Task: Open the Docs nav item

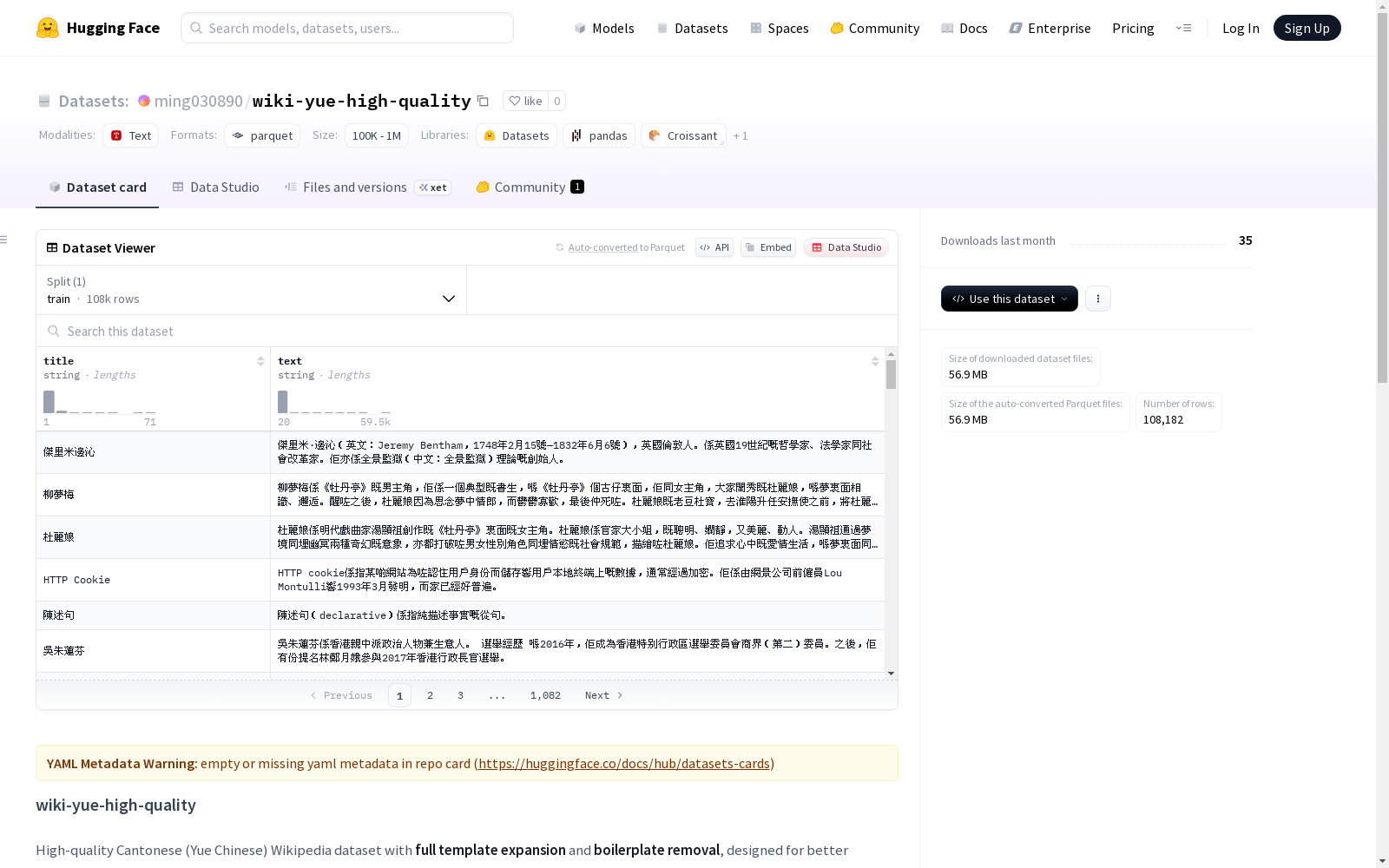Action: click(964, 28)
